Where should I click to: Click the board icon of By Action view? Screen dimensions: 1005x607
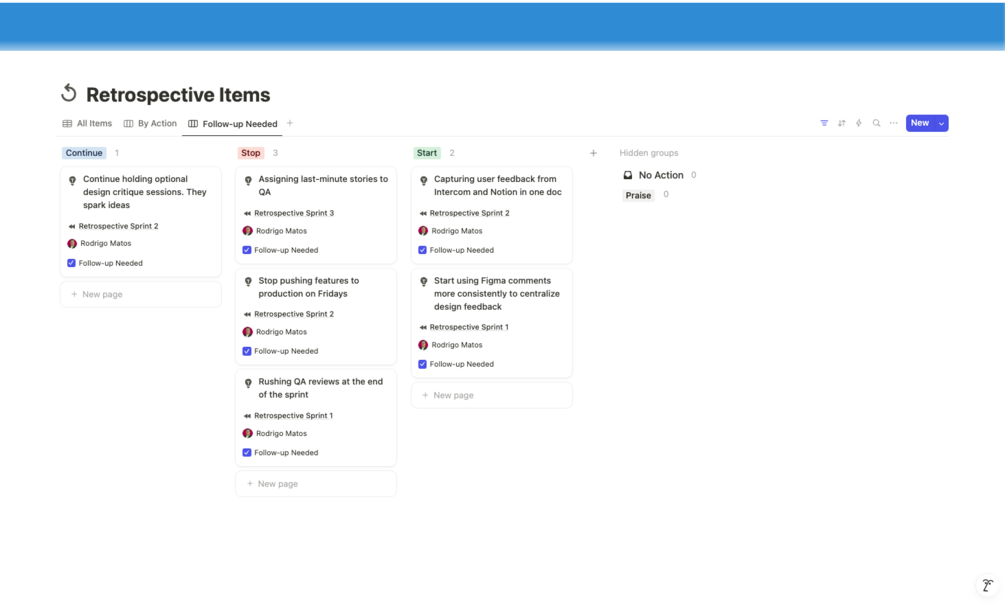tap(128, 124)
